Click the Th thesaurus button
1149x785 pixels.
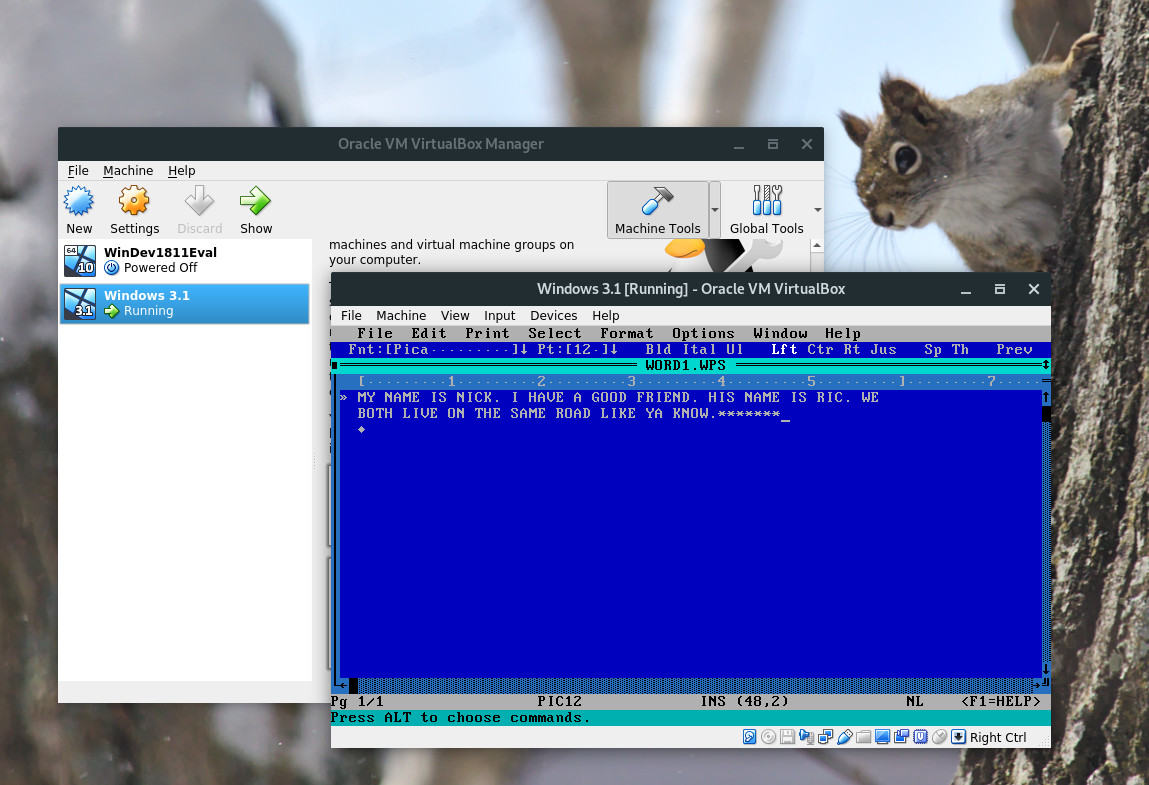960,350
